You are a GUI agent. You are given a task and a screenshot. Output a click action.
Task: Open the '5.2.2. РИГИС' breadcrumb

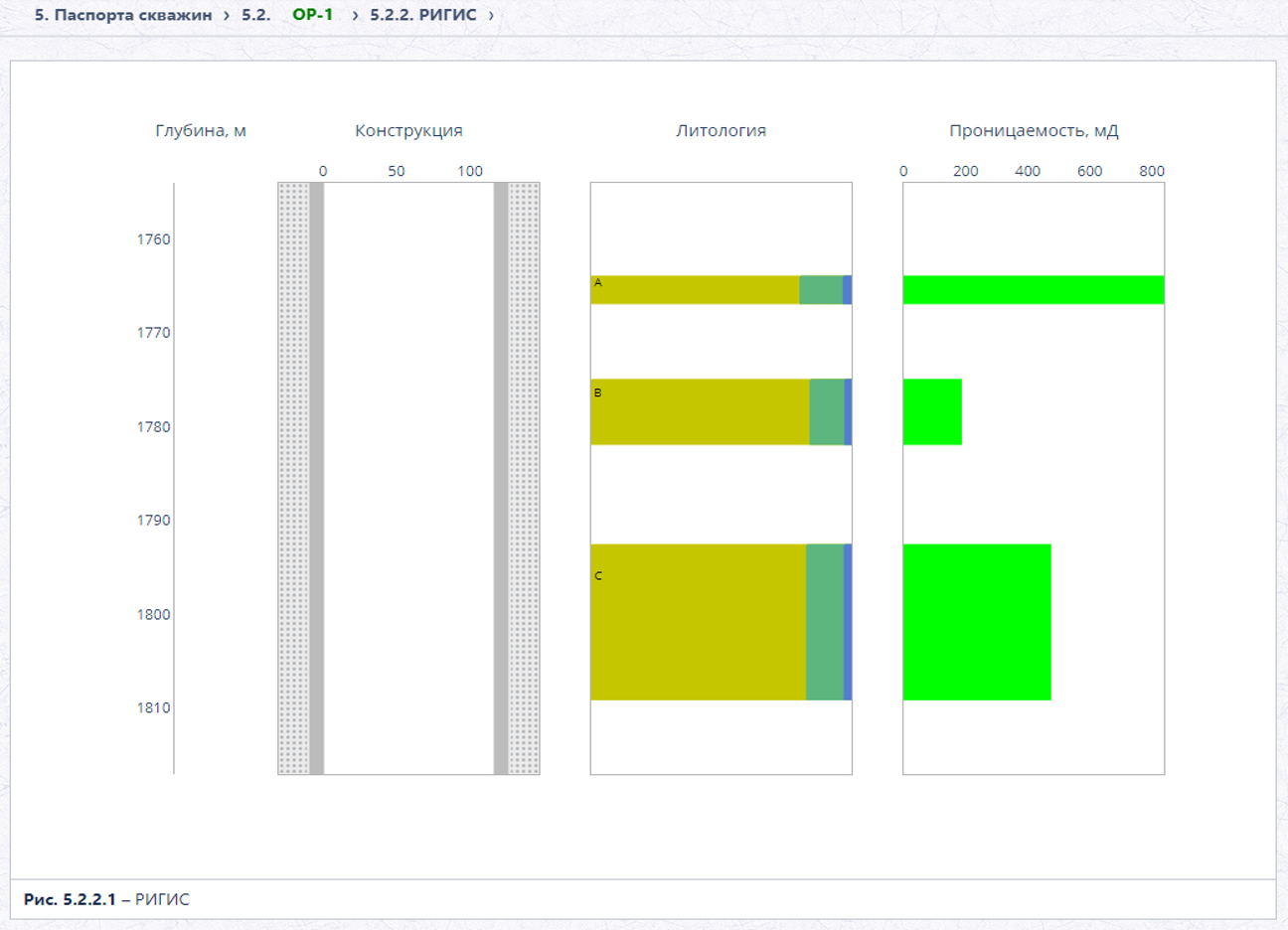423,15
